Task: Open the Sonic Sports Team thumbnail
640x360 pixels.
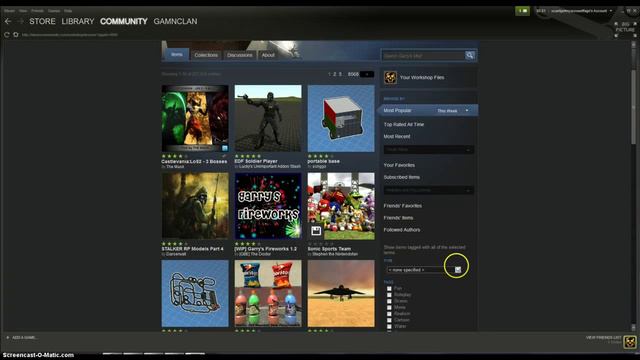Action: point(341,206)
